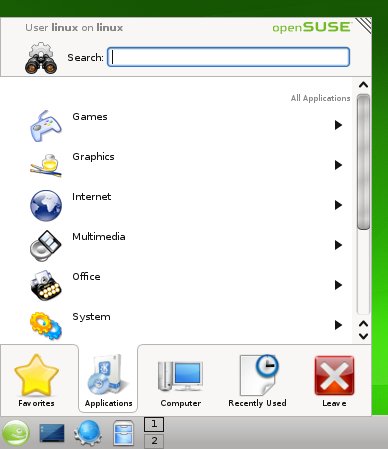
Task: Click the vertical scrollbar thumb
Action: pyautogui.click(x=363, y=162)
